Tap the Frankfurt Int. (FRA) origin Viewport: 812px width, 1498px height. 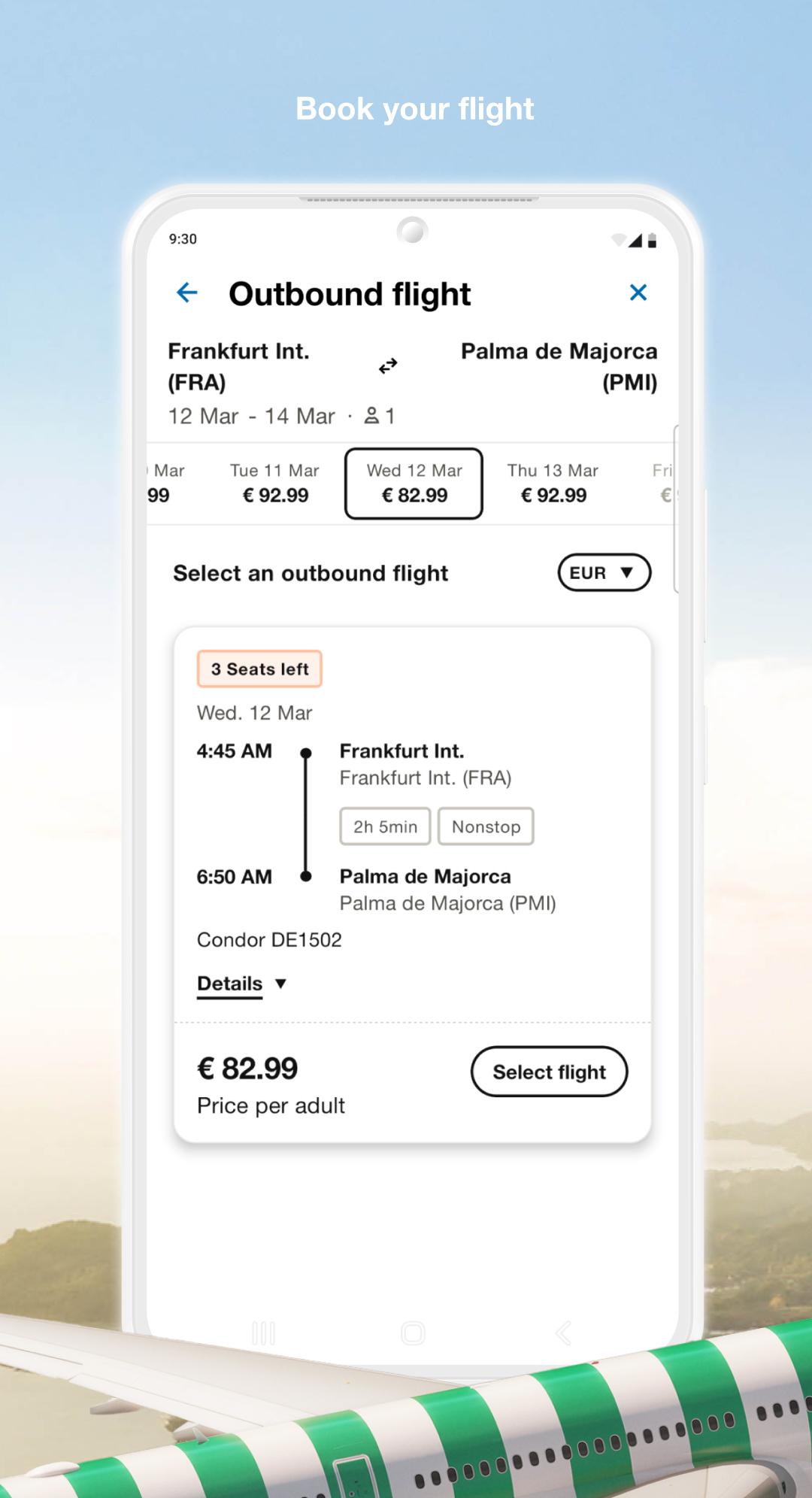pos(238,366)
